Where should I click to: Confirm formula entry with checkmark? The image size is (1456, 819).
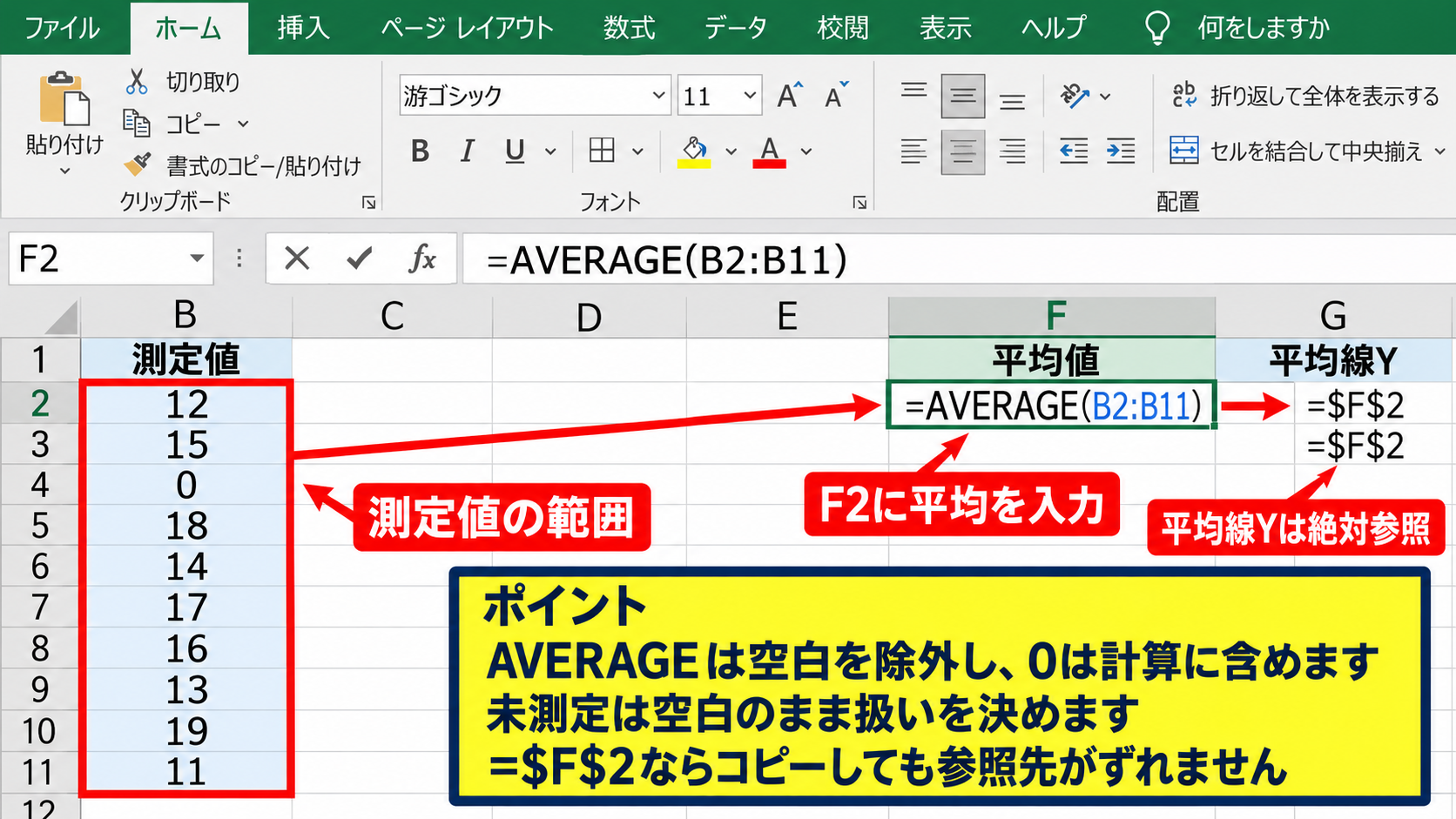point(359,258)
